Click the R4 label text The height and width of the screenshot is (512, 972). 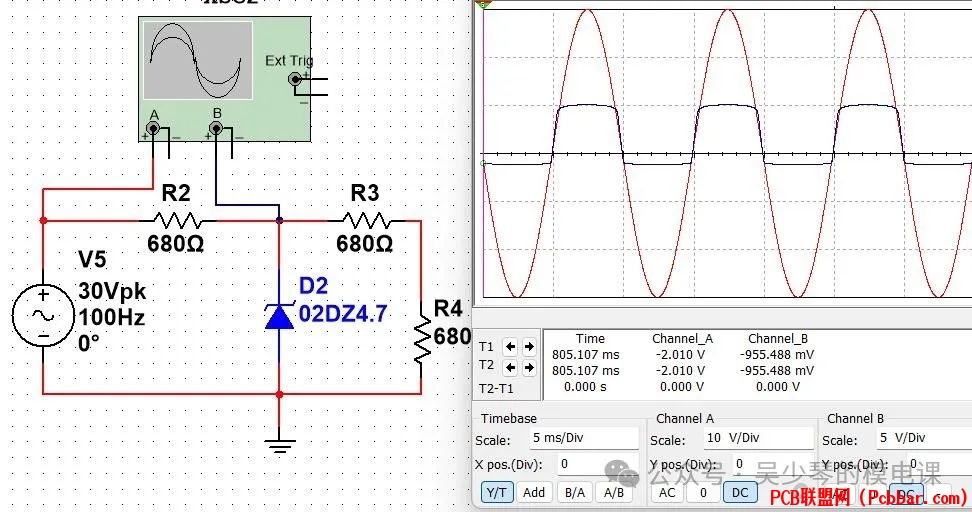coord(448,308)
